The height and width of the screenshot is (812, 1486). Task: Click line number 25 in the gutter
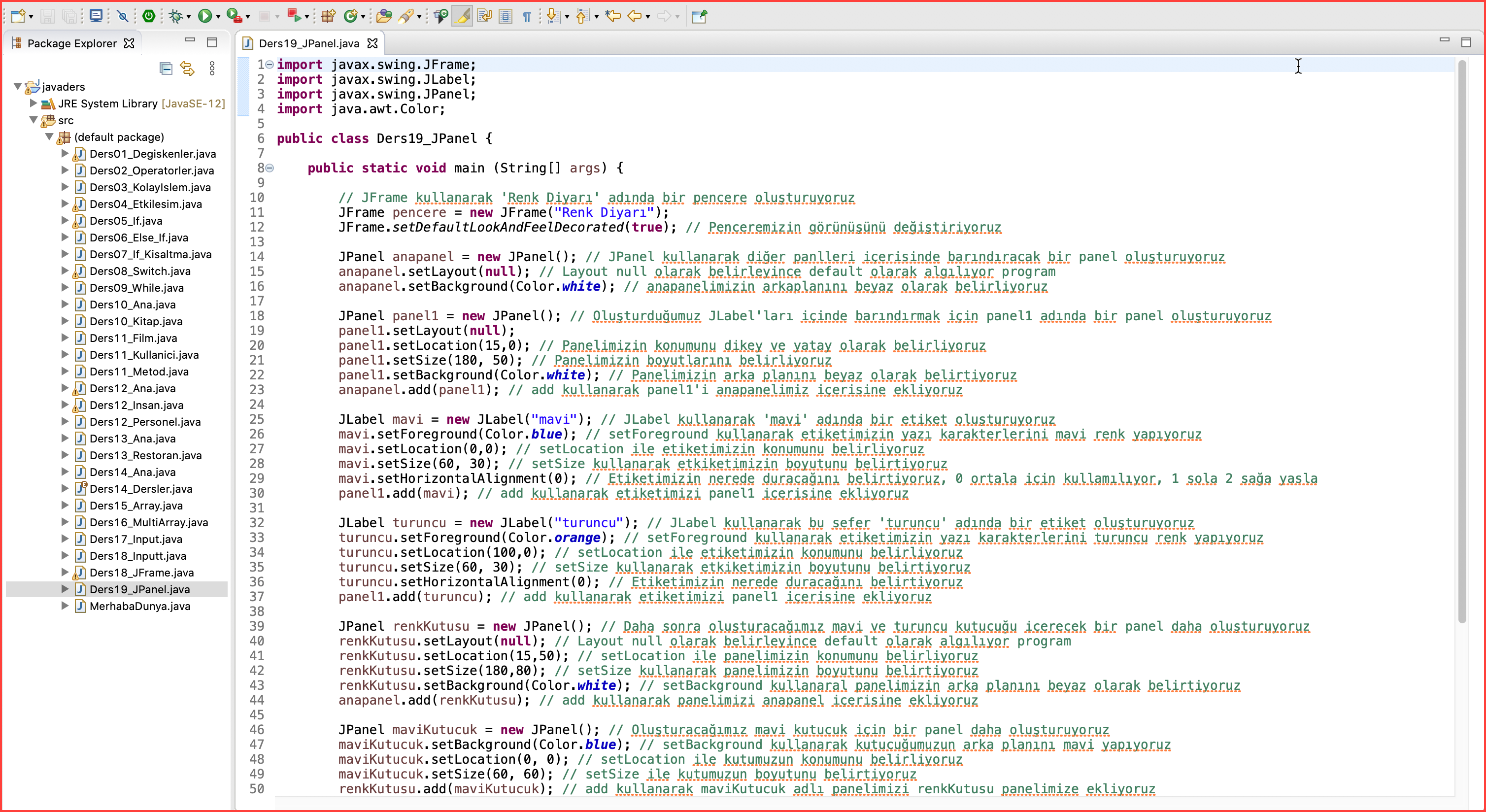click(x=257, y=419)
